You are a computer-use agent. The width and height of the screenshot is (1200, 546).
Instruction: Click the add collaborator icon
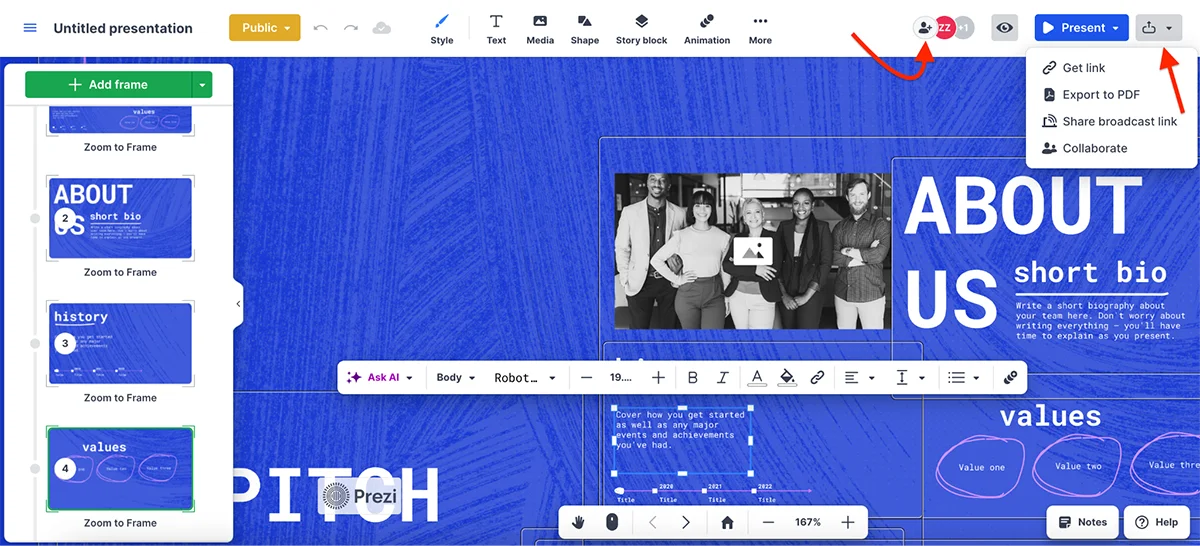click(x=924, y=28)
